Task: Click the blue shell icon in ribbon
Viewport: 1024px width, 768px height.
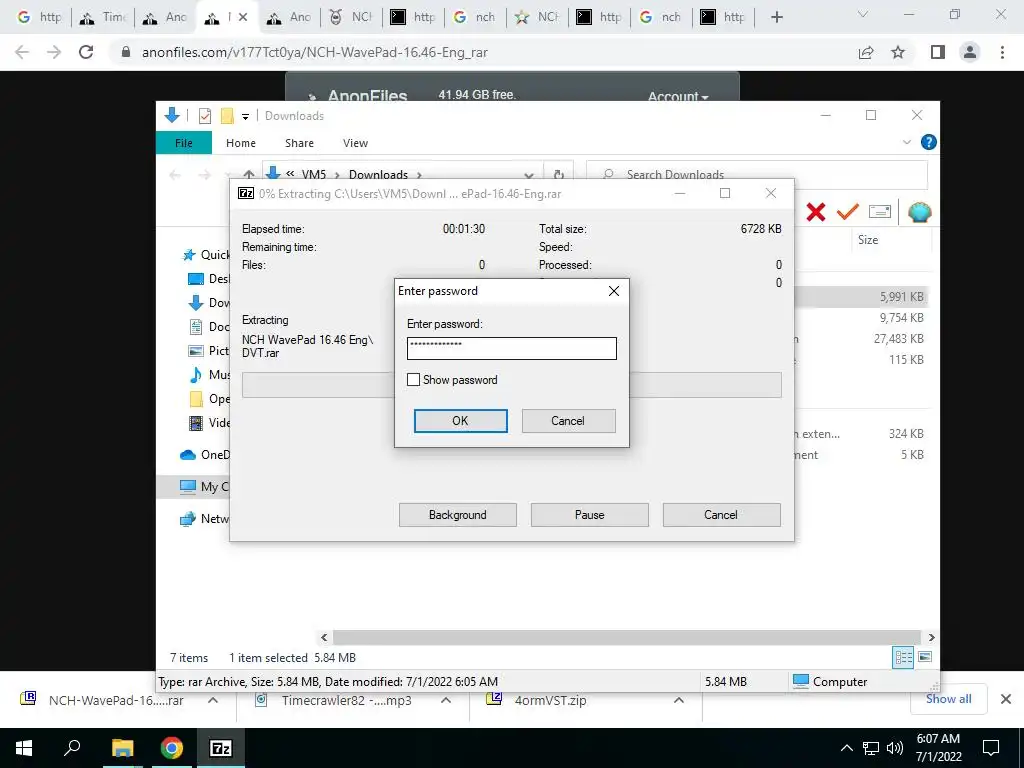Action: pyautogui.click(x=920, y=212)
